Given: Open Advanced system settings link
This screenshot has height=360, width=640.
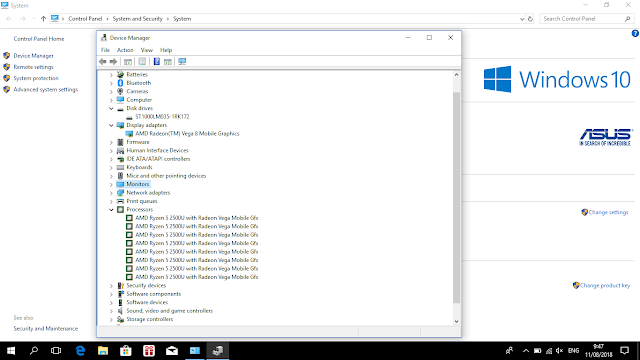Looking at the screenshot, I should point(46,89).
